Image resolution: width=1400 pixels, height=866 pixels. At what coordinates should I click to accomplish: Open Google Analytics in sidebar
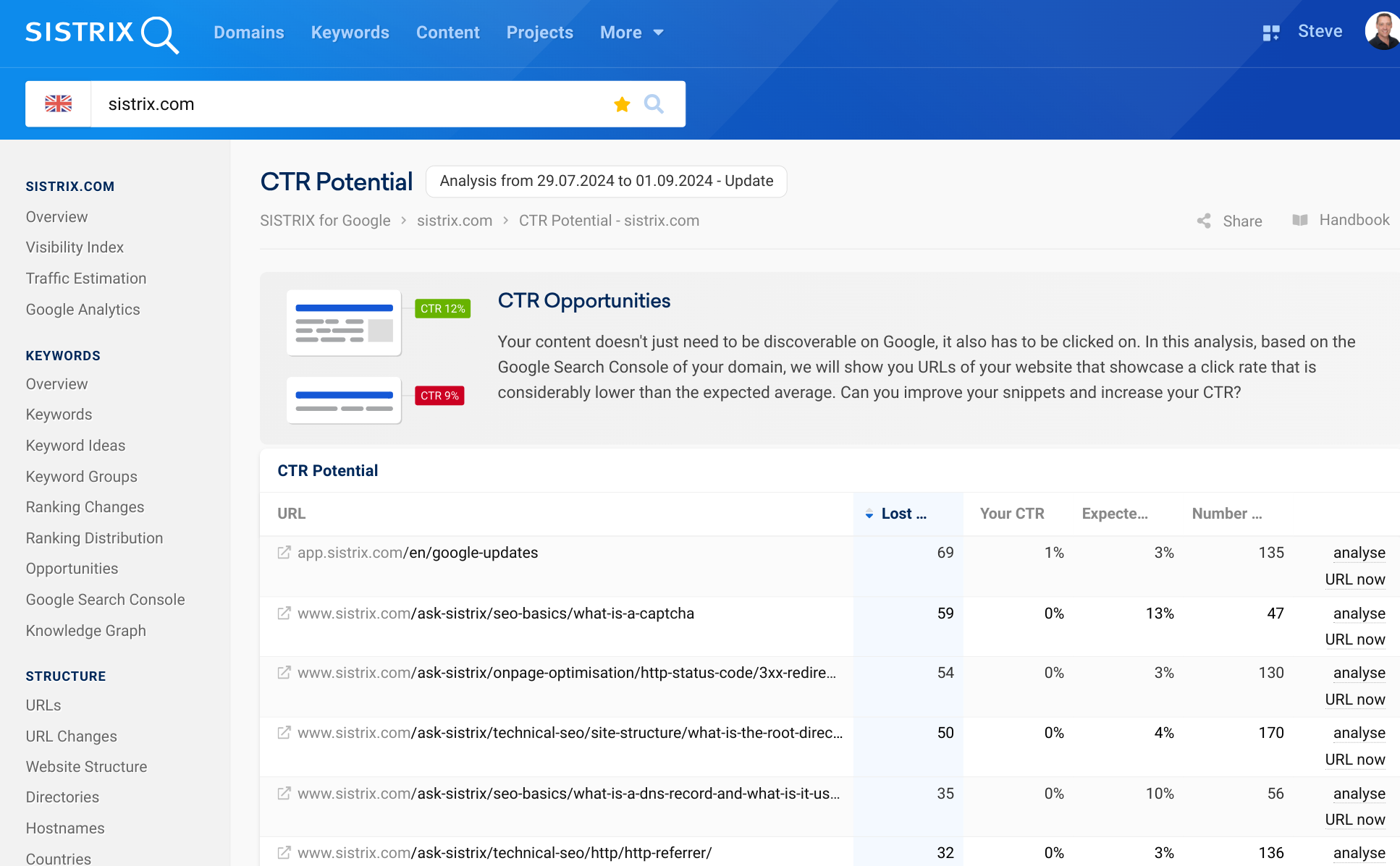pyautogui.click(x=83, y=310)
